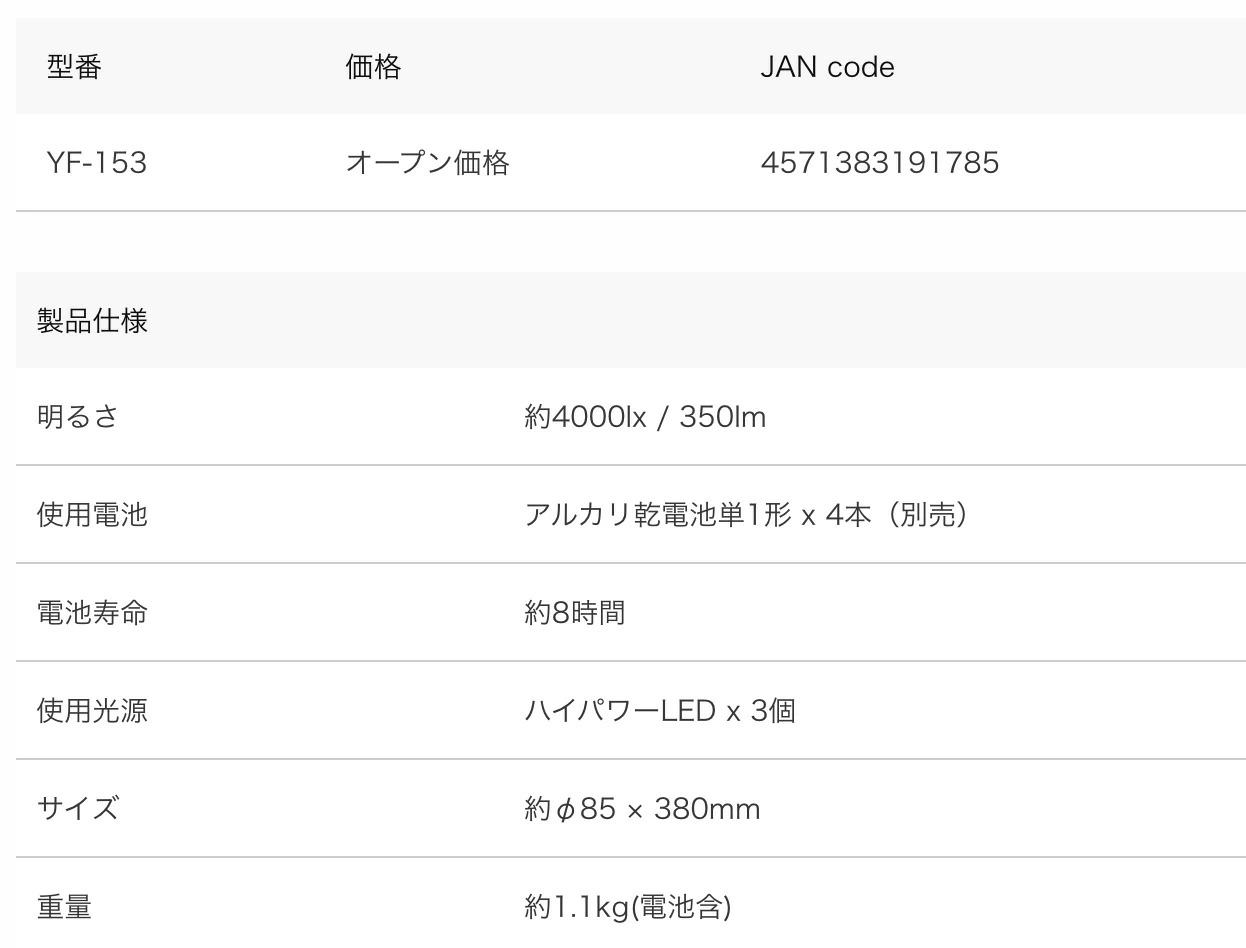Click the サイズ row label

pos(78,808)
